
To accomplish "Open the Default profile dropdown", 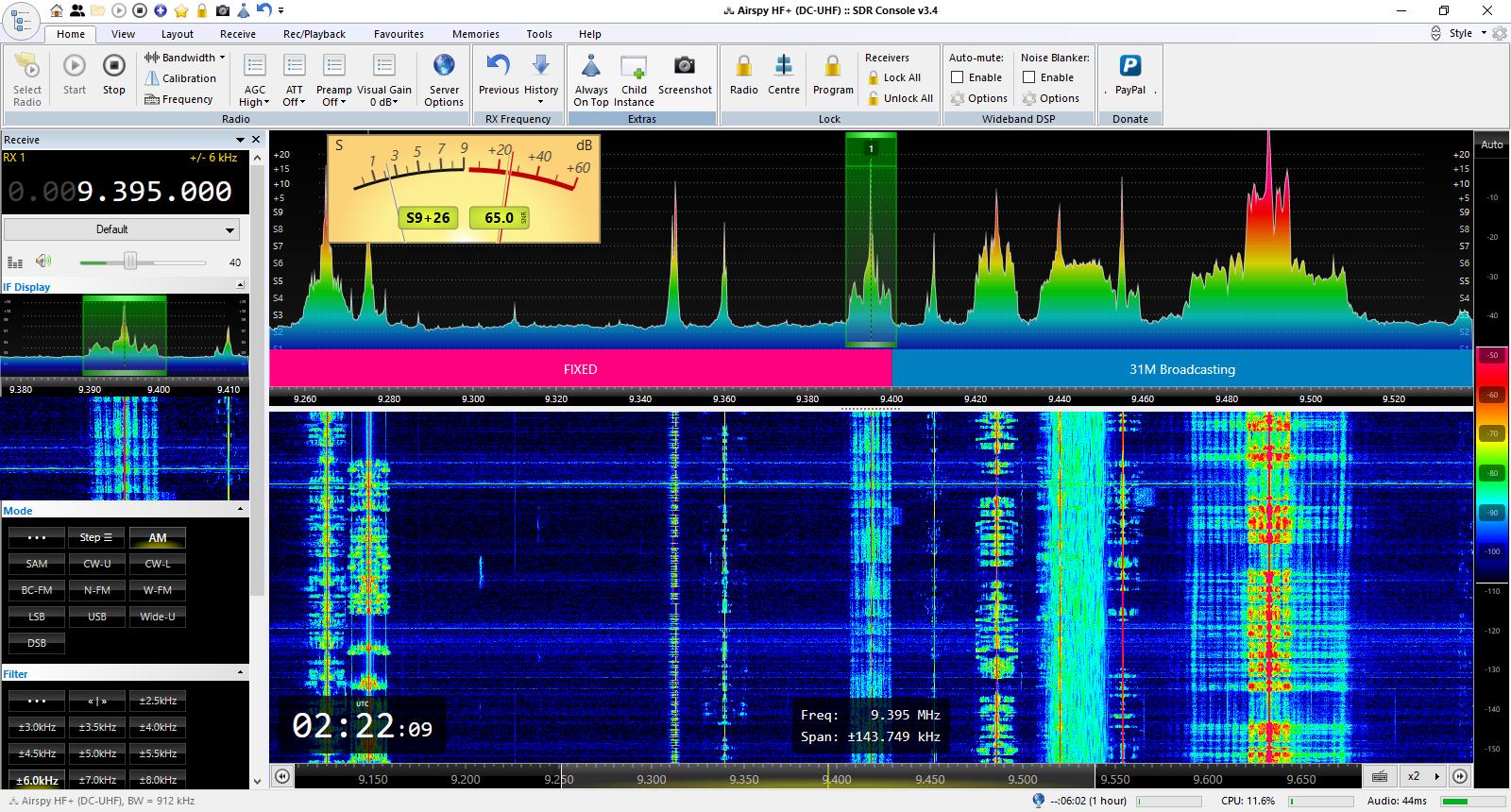I will click(121, 229).
